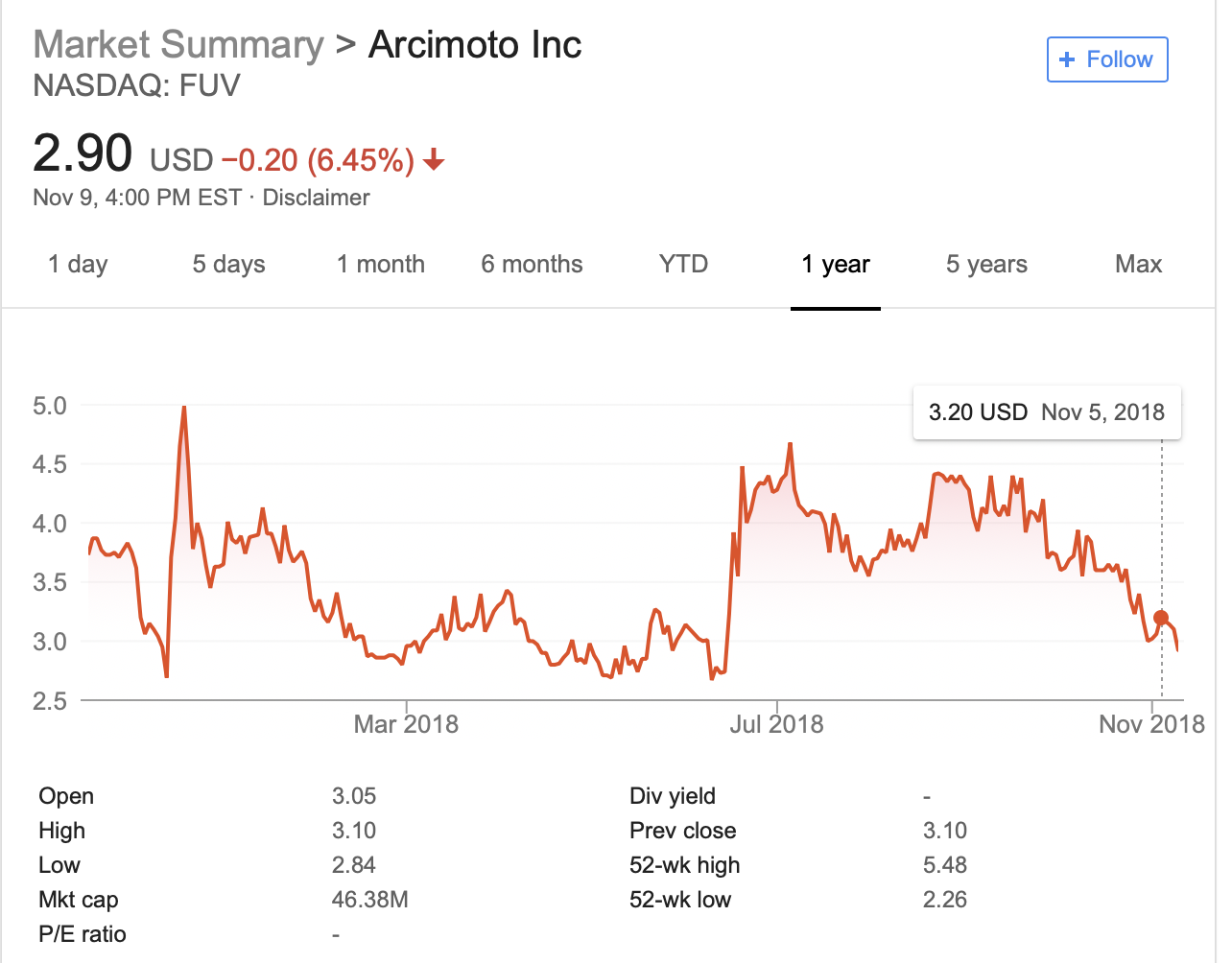The image size is (1232, 963).
Task: Click the Nov 2018 axis label
Action: coord(1151,724)
